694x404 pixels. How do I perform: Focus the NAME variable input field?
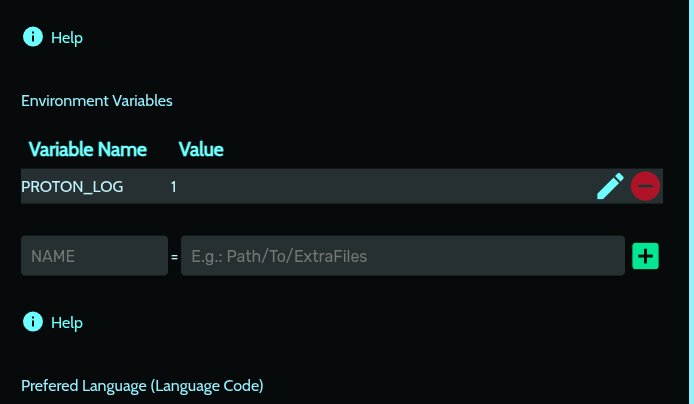tap(94, 256)
